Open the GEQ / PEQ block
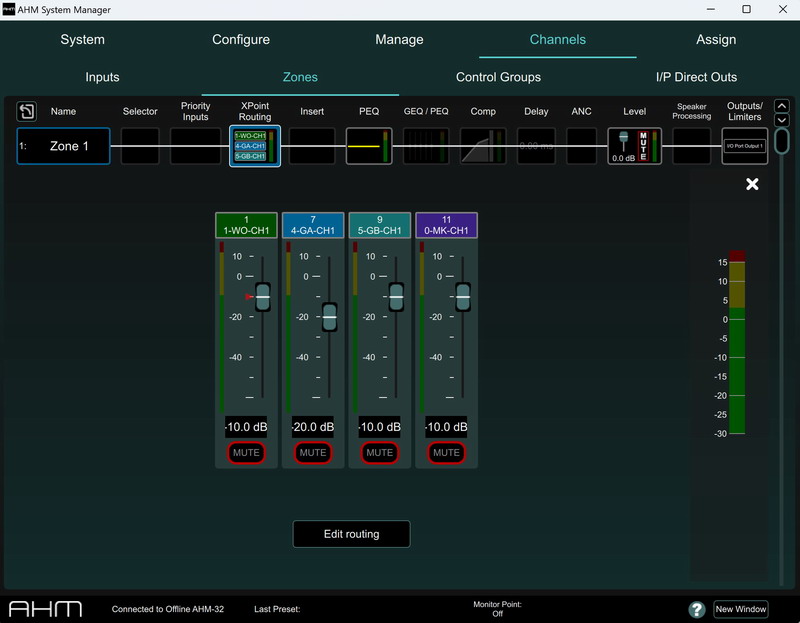 (x=426, y=146)
